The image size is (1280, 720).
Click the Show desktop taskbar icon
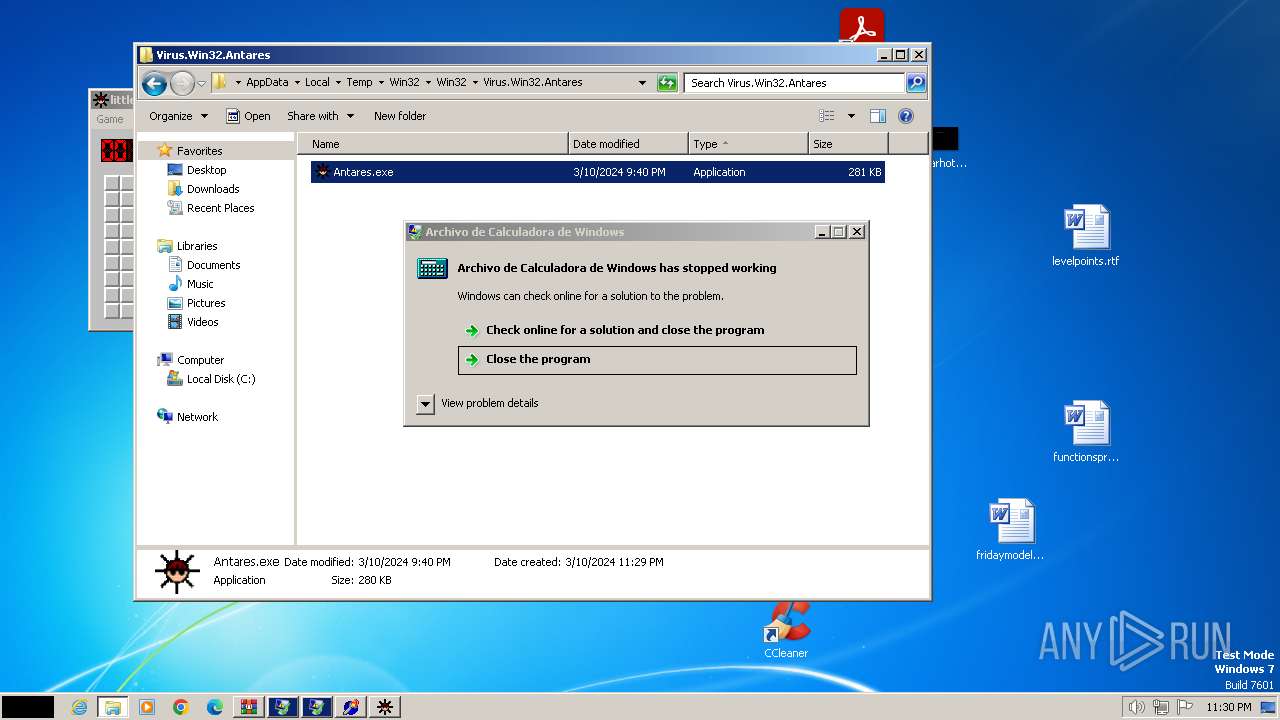point(1269,707)
